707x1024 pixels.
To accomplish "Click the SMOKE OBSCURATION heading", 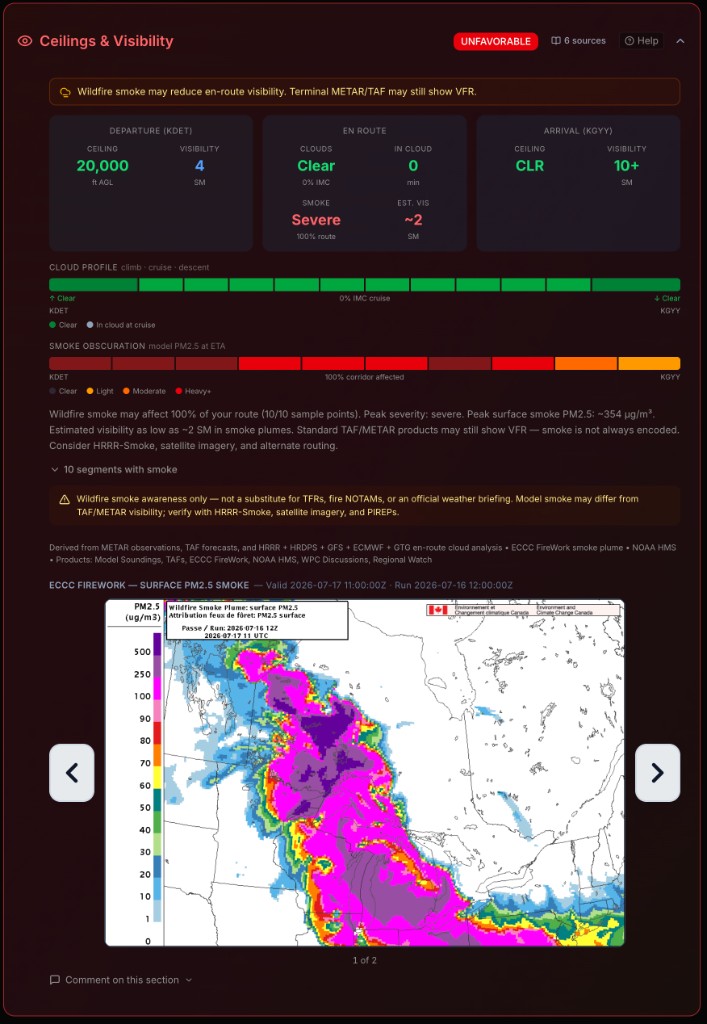I will [x=97, y=346].
